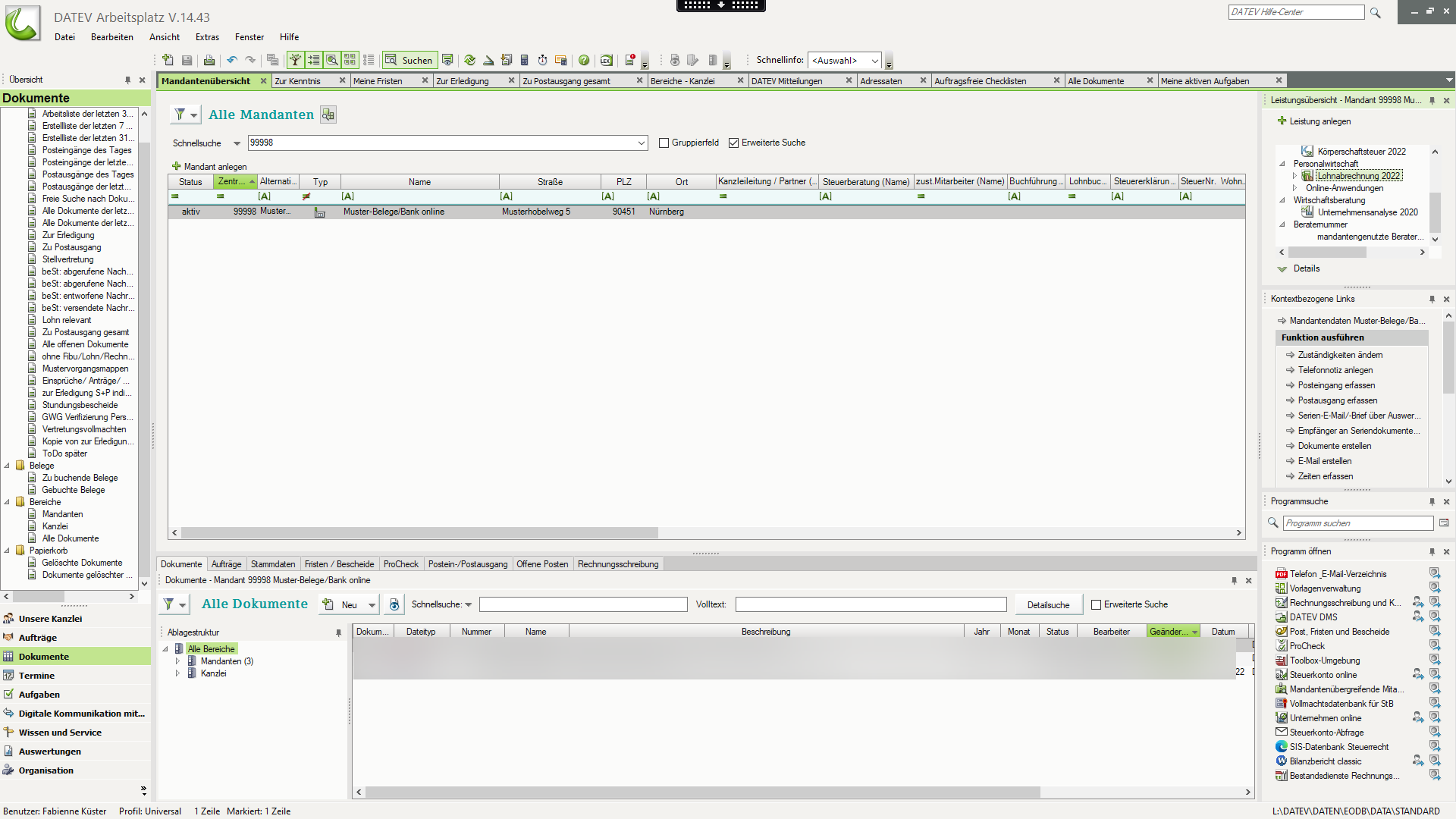Uncheck Erweiterte Suche in Mandantenübersicht
1456x819 pixels.
point(733,143)
